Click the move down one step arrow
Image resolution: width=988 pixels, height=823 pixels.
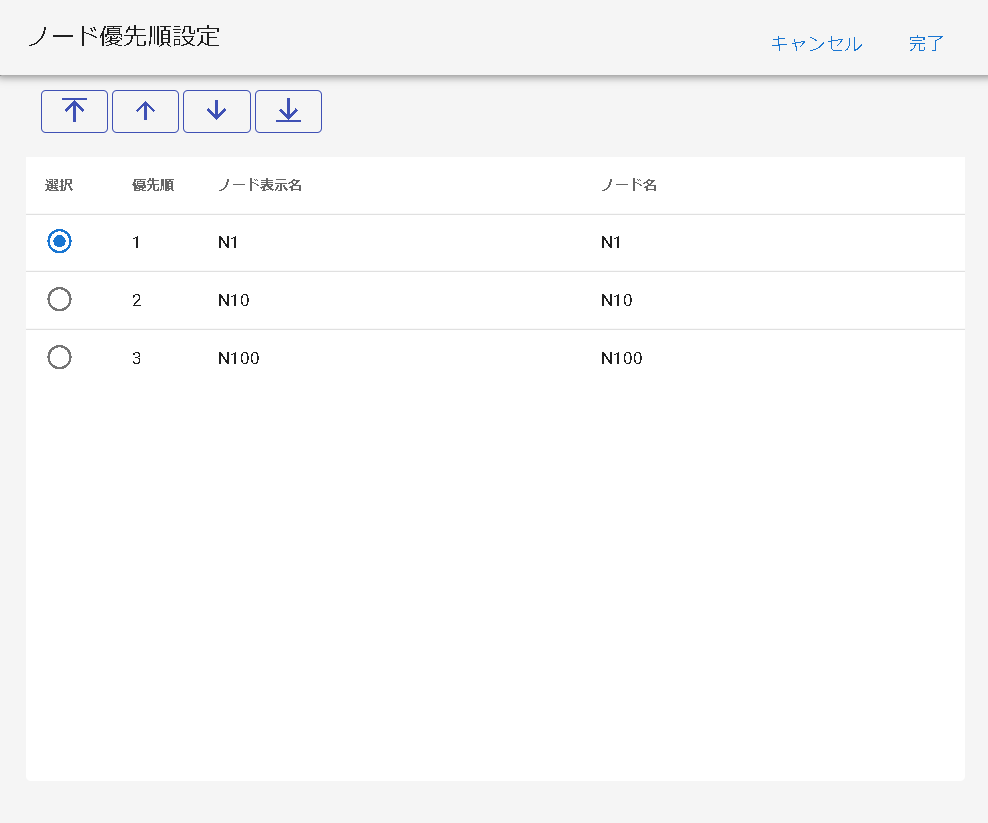(x=216, y=111)
